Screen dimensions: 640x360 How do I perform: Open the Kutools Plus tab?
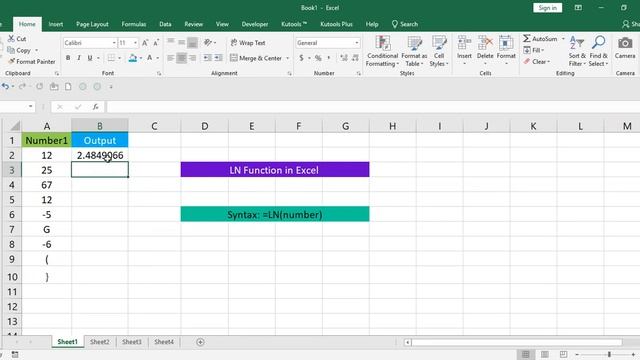coord(336,24)
